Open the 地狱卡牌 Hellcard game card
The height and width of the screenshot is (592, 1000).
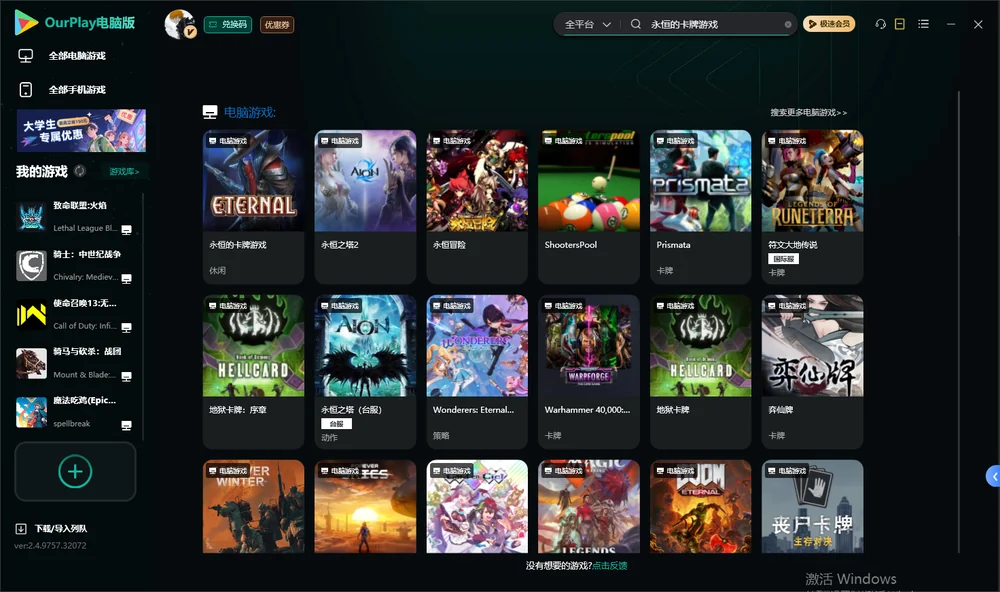coord(701,372)
